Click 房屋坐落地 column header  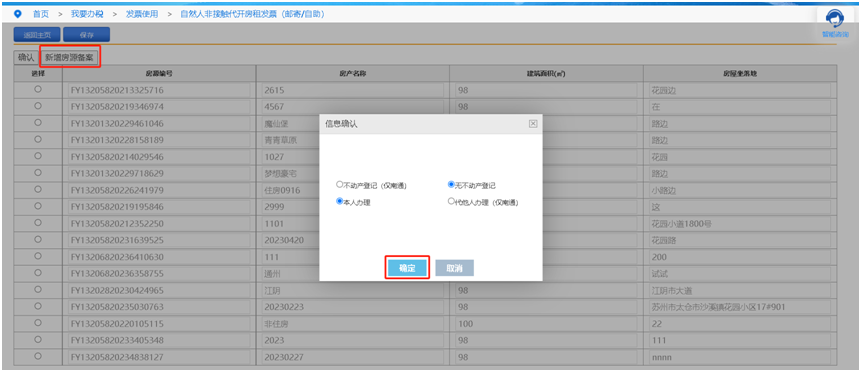point(740,74)
